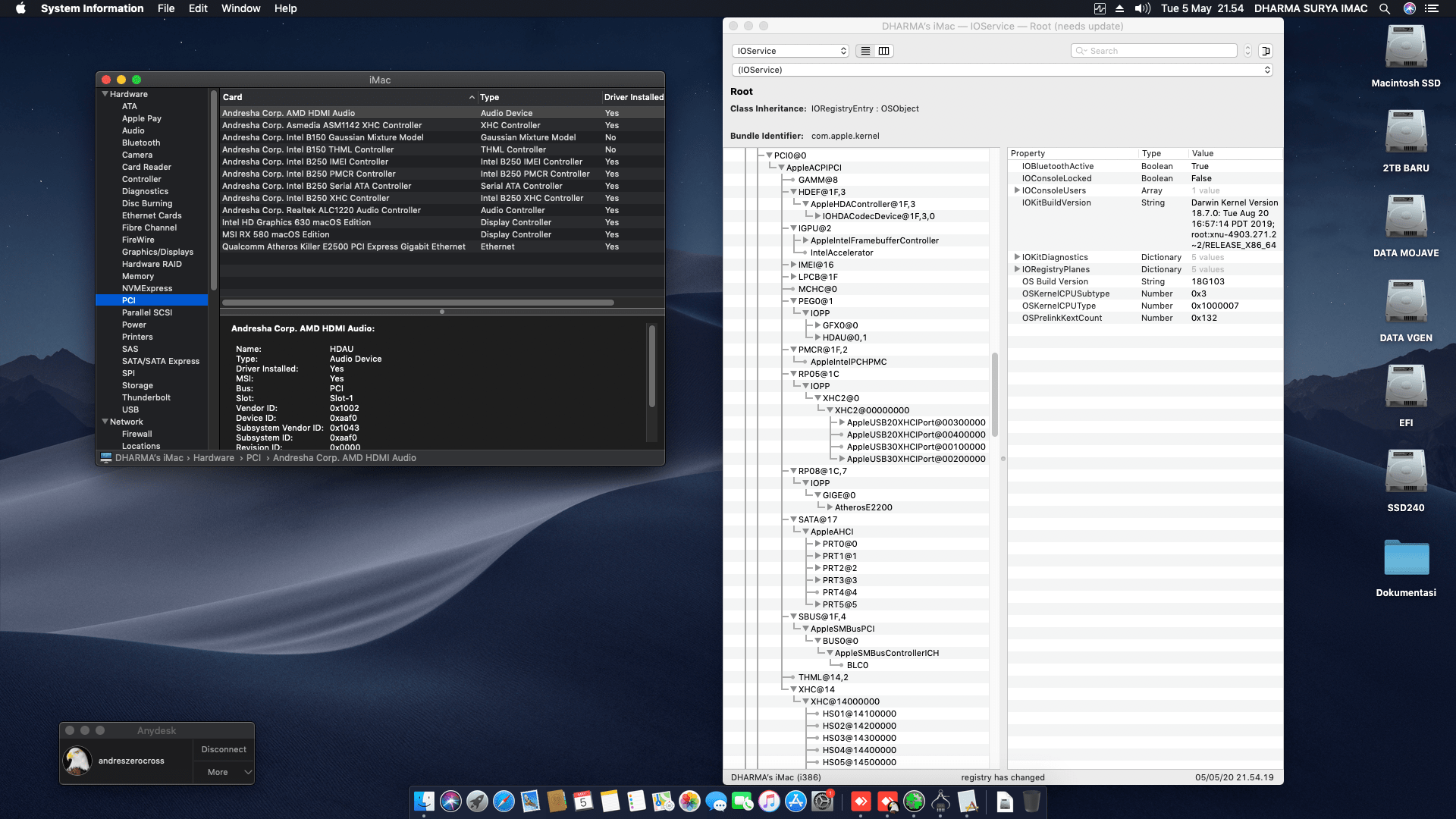Open Reminders icon in Dock
This screenshot has height=819, width=1456.
coord(636,801)
